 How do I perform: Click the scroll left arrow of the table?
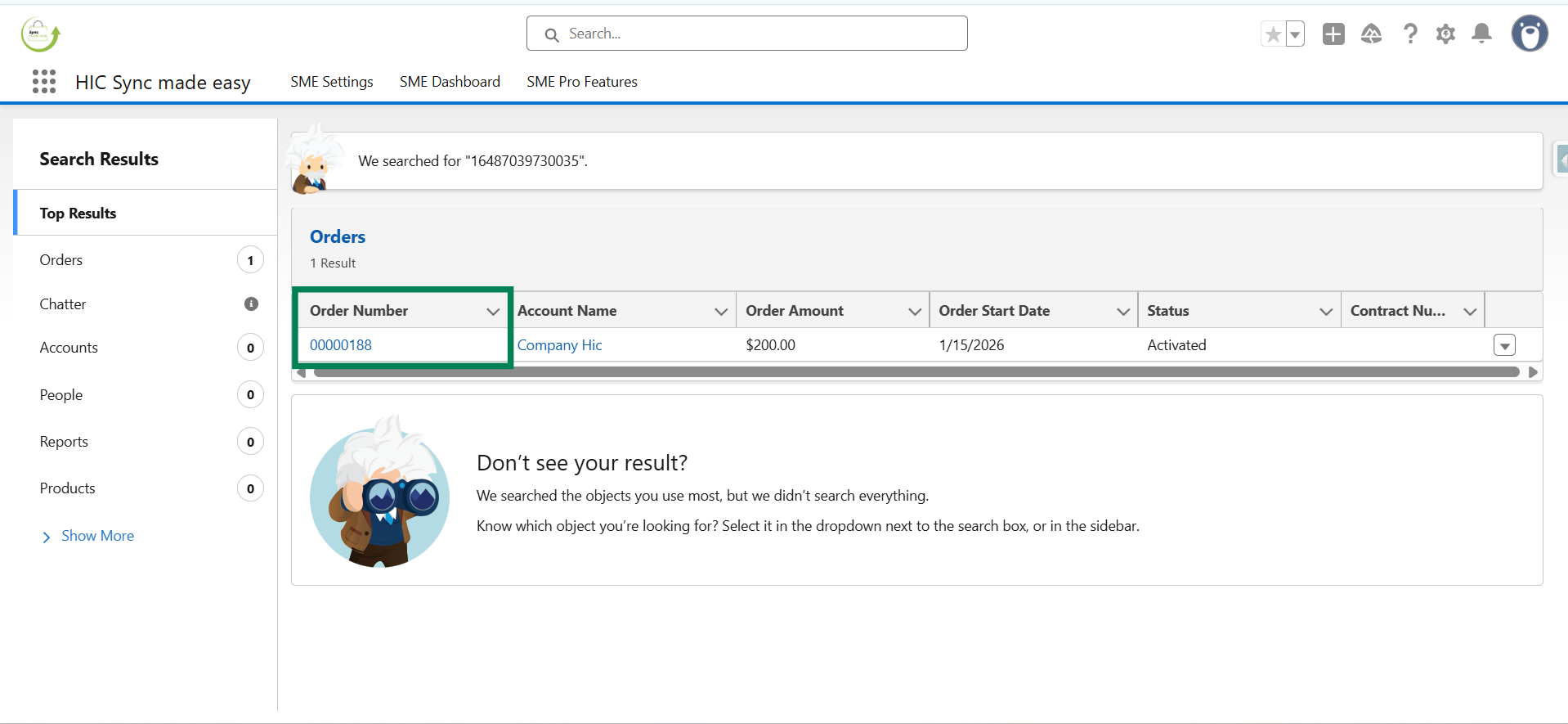point(301,372)
